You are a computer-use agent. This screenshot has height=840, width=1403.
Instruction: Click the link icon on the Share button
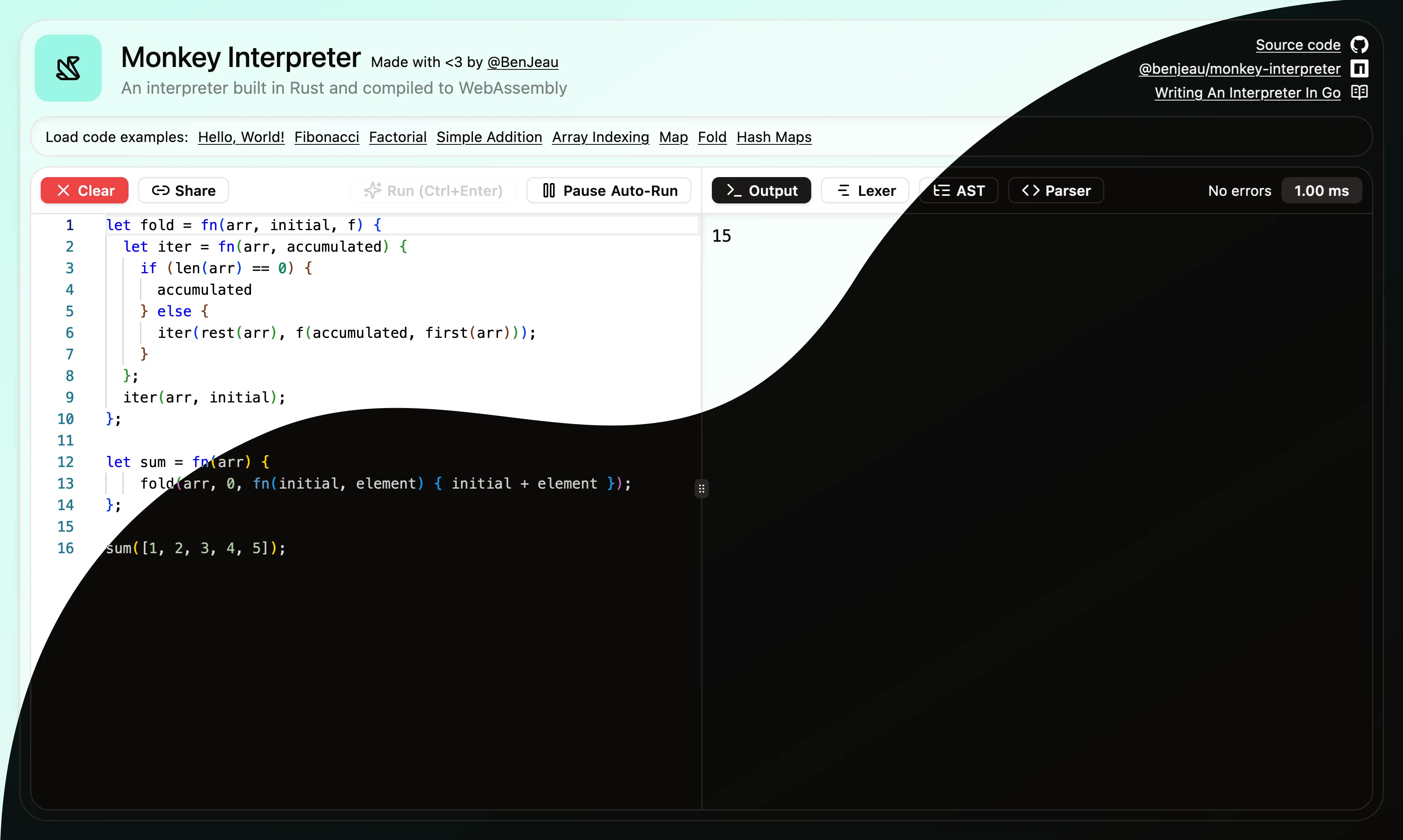pos(160,190)
